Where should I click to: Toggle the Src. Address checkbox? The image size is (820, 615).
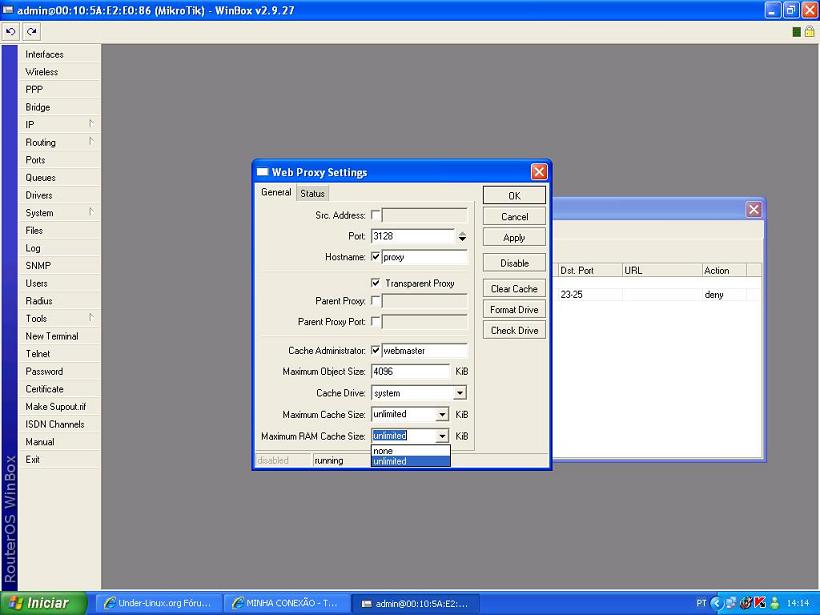(x=375, y=215)
